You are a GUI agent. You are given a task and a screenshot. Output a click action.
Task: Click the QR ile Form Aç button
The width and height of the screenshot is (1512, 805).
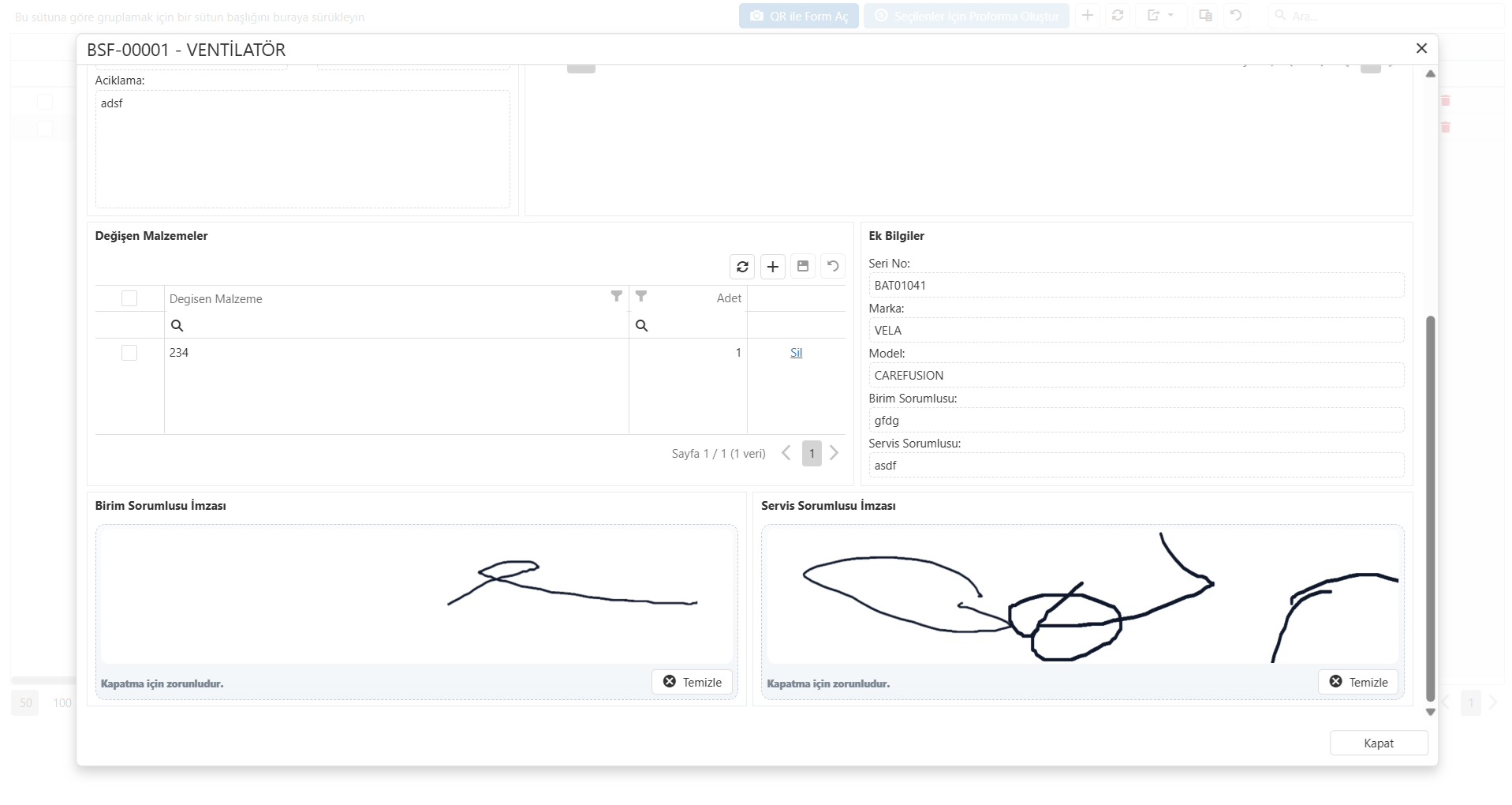[799, 16]
